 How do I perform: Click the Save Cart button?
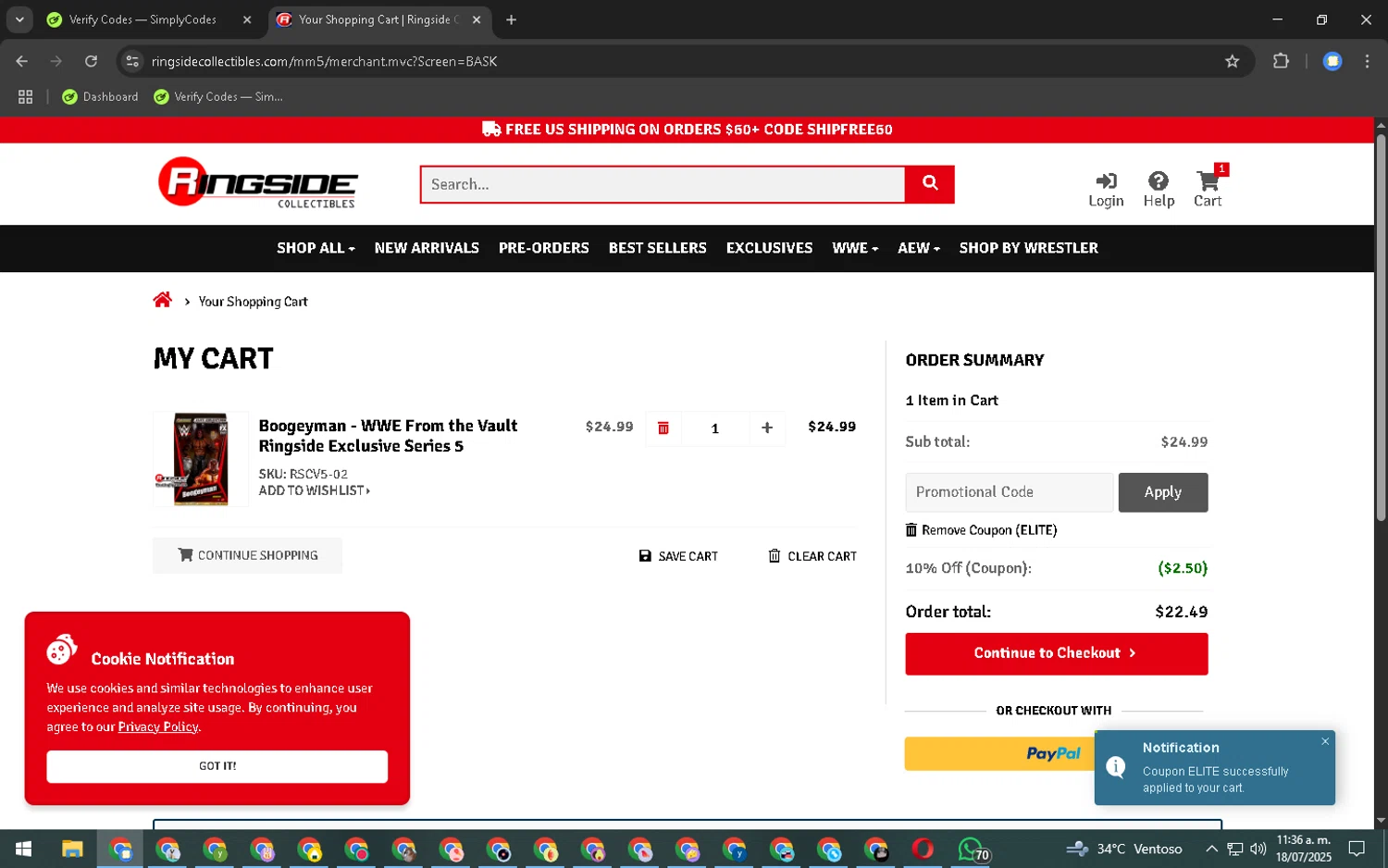(x=678, y=556)
